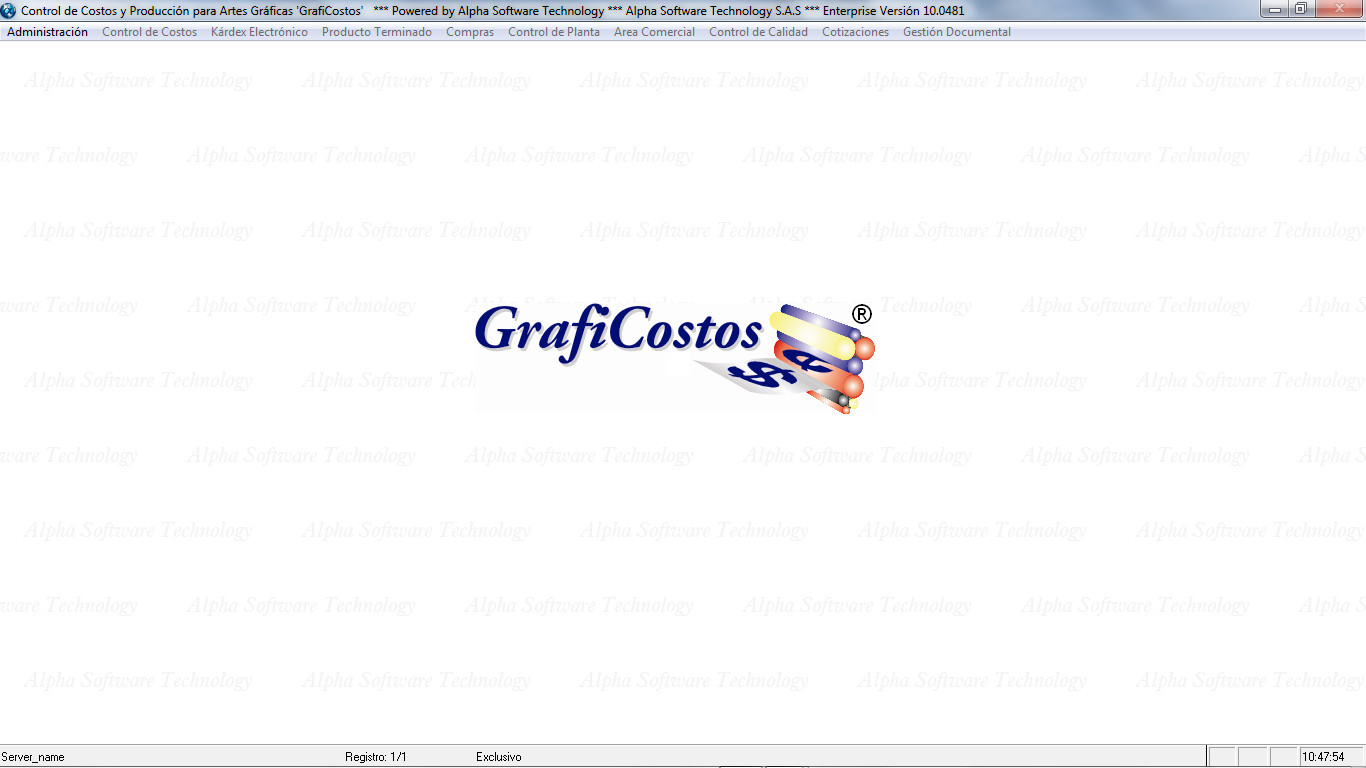Select the Registro: 1/1 status indicator
1366x768 pixels.
click(x=375, y=757)
